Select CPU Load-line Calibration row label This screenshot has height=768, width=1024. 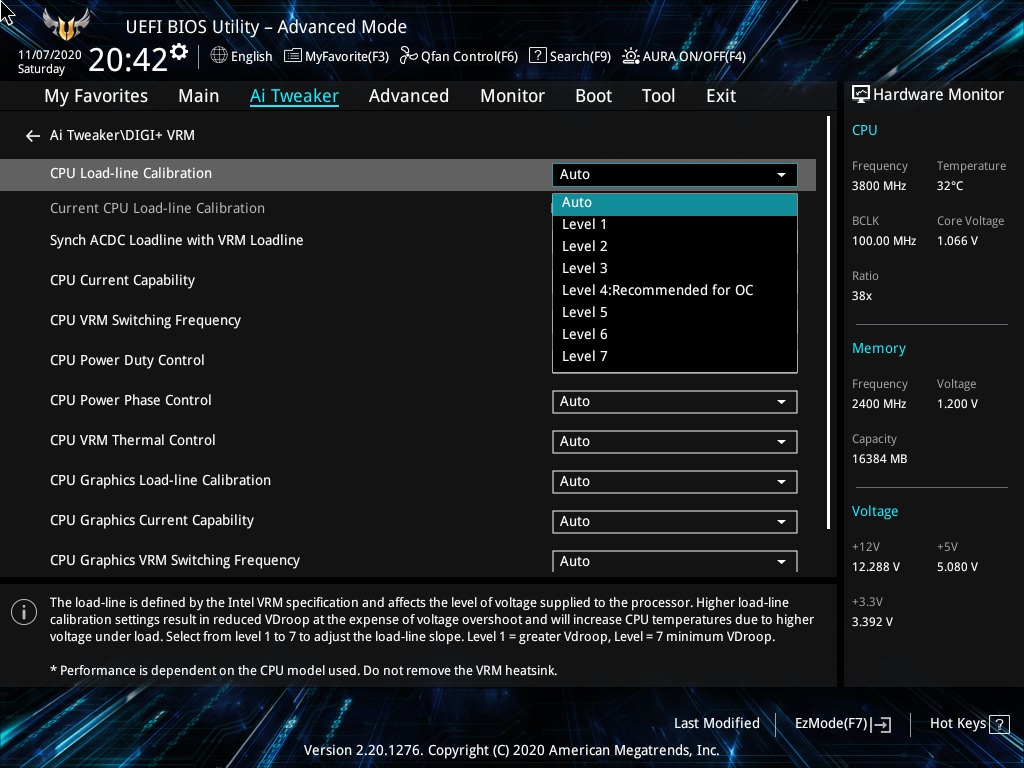(131, 174)
